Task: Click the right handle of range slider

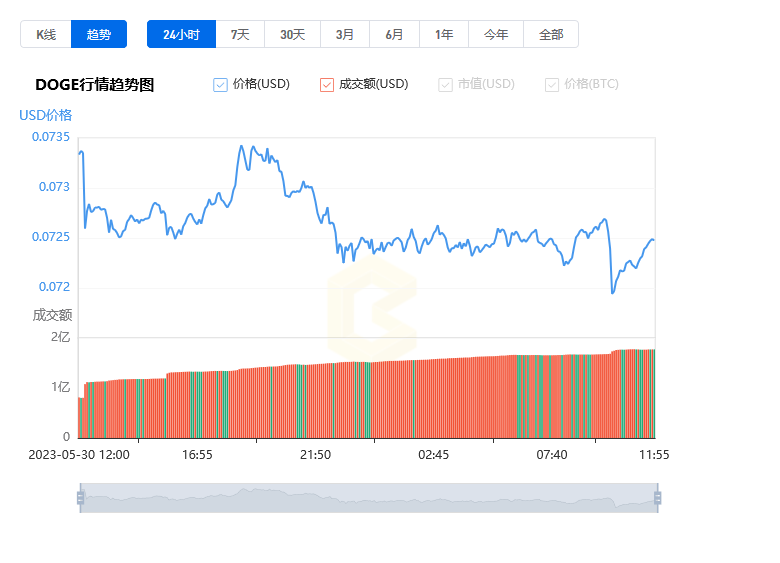Action: pyautogui.click(x=657, y=498)
